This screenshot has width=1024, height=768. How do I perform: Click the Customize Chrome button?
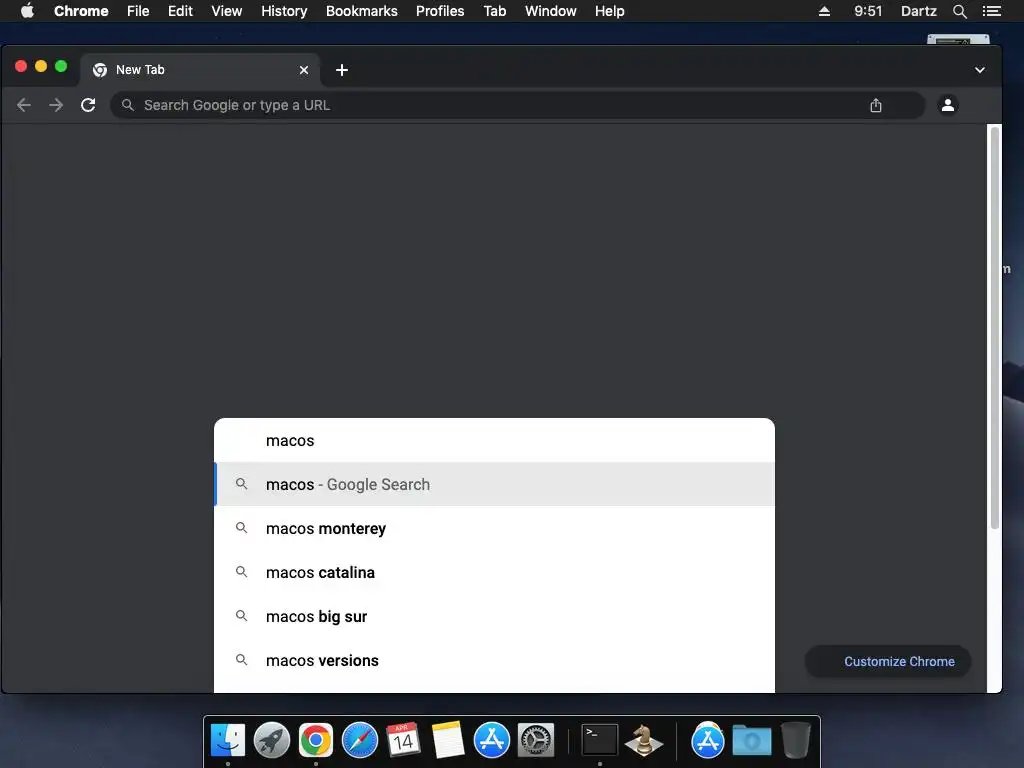tap(888, 662)
